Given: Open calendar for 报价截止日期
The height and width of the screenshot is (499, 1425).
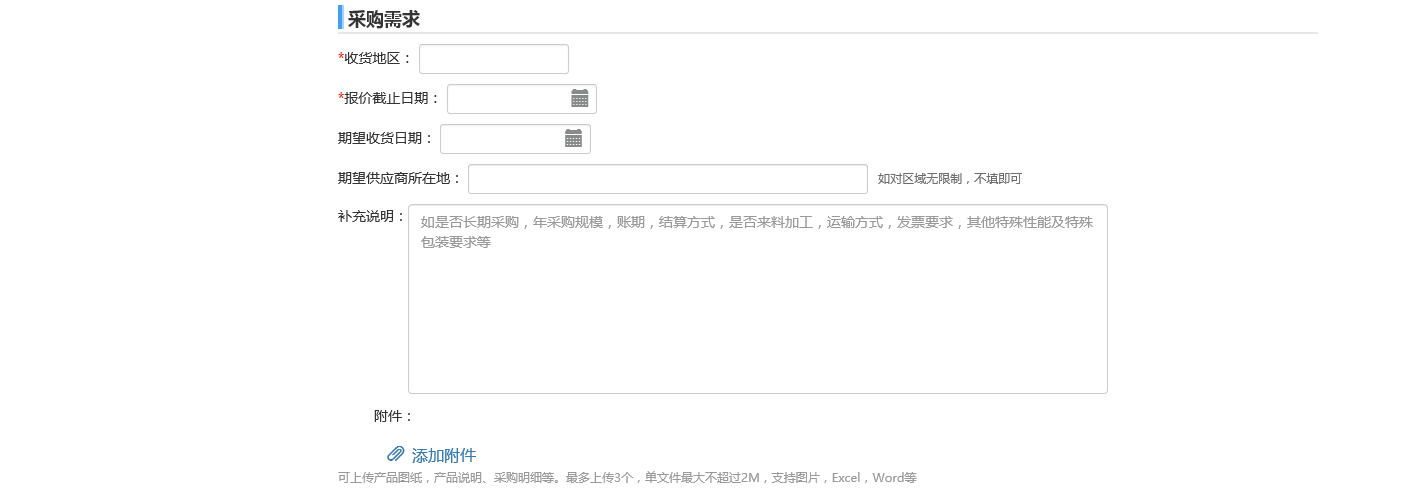Looking at the screenshot, I should click(x=580, y=98).
